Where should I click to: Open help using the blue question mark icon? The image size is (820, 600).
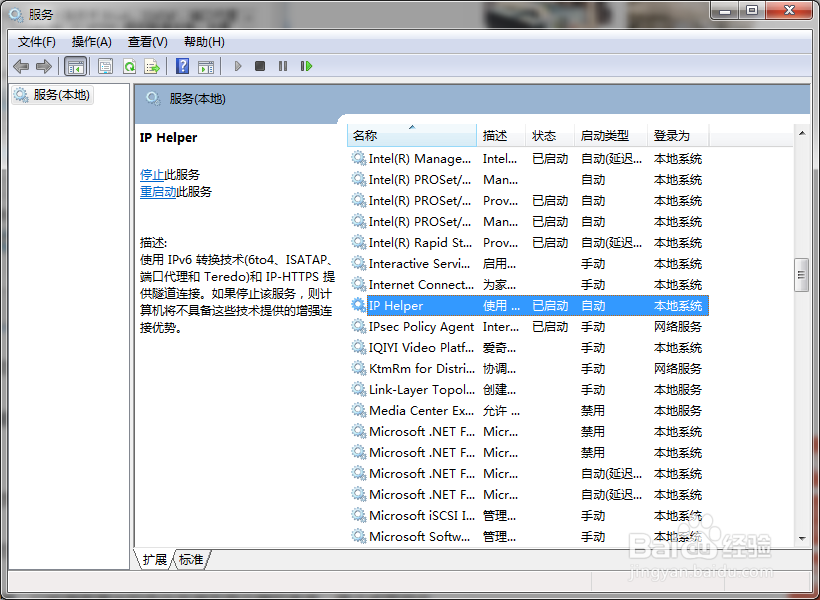coord(182,66)
